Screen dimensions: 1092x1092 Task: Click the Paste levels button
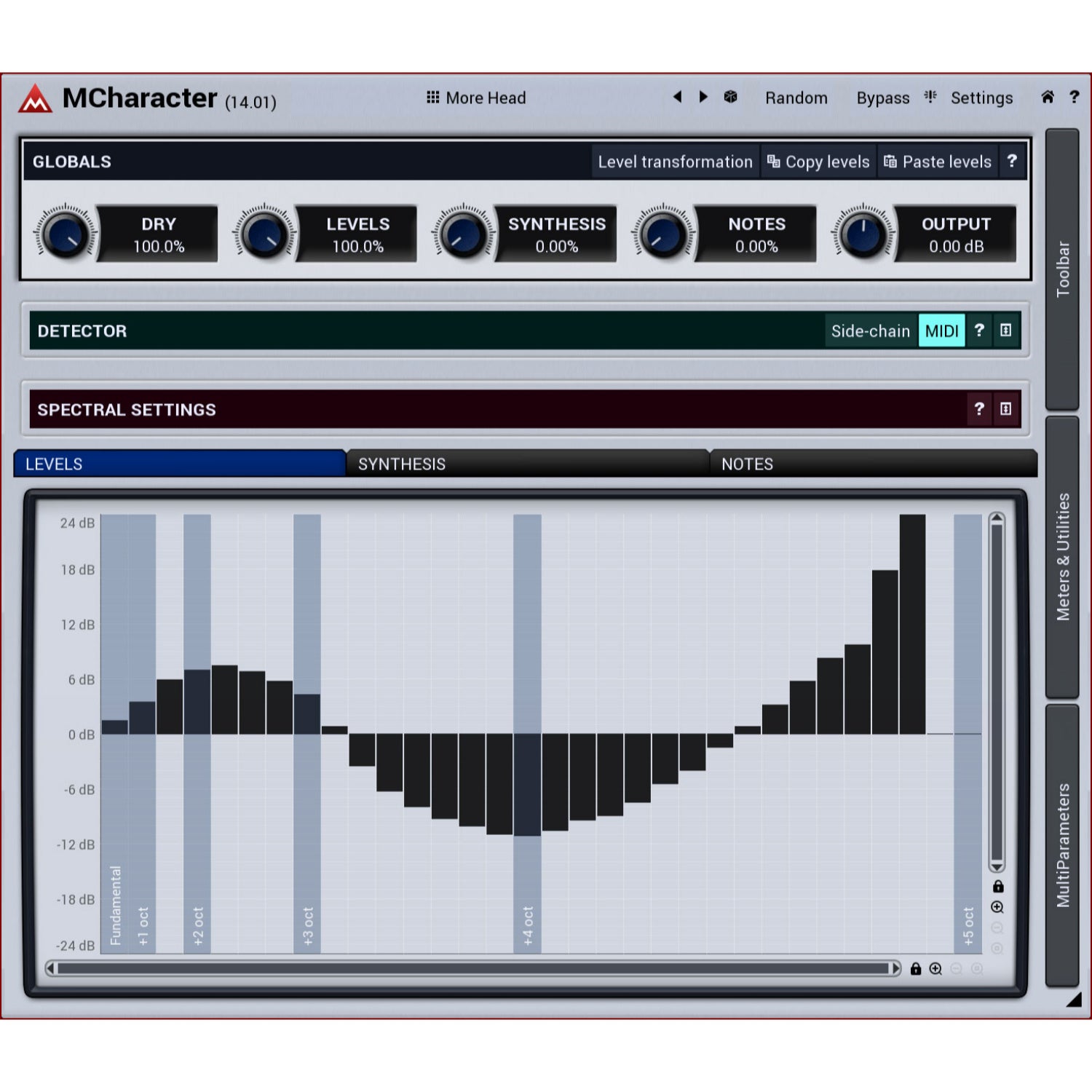click(938, 162)
